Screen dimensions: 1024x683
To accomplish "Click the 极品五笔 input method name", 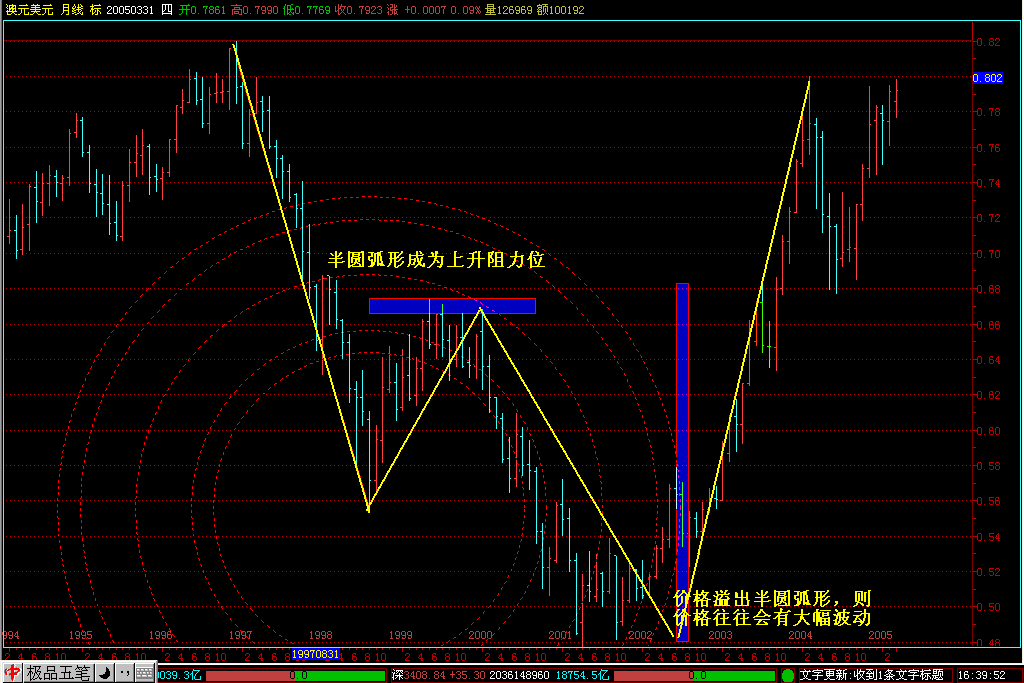I will pos(58,673).
